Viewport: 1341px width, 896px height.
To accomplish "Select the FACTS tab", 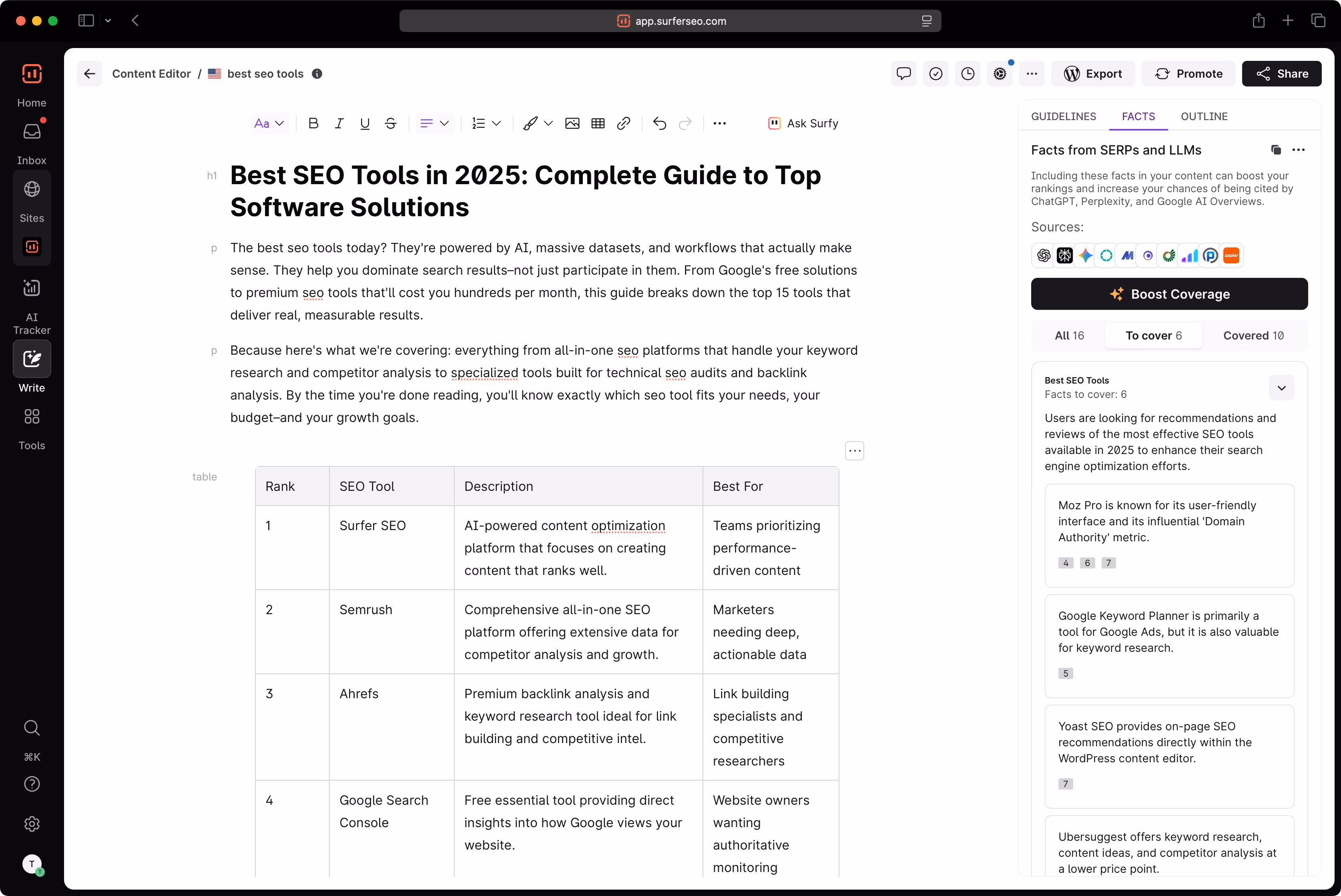I will [1138, 117].
